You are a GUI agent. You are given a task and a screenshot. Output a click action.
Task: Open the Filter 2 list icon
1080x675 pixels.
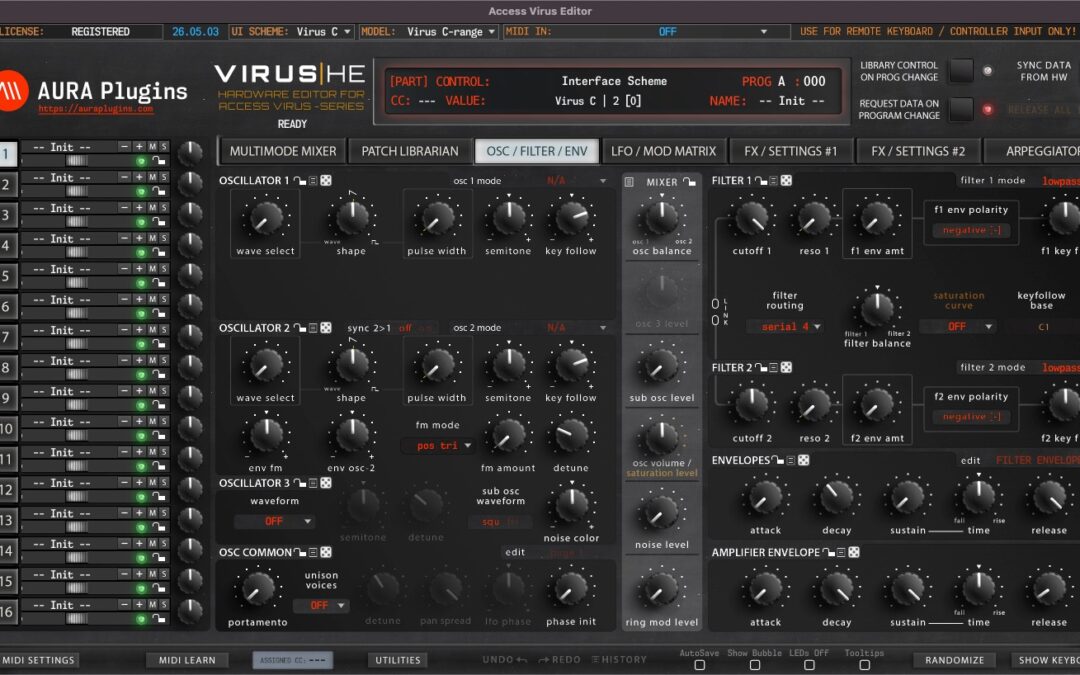coord(773,367)
